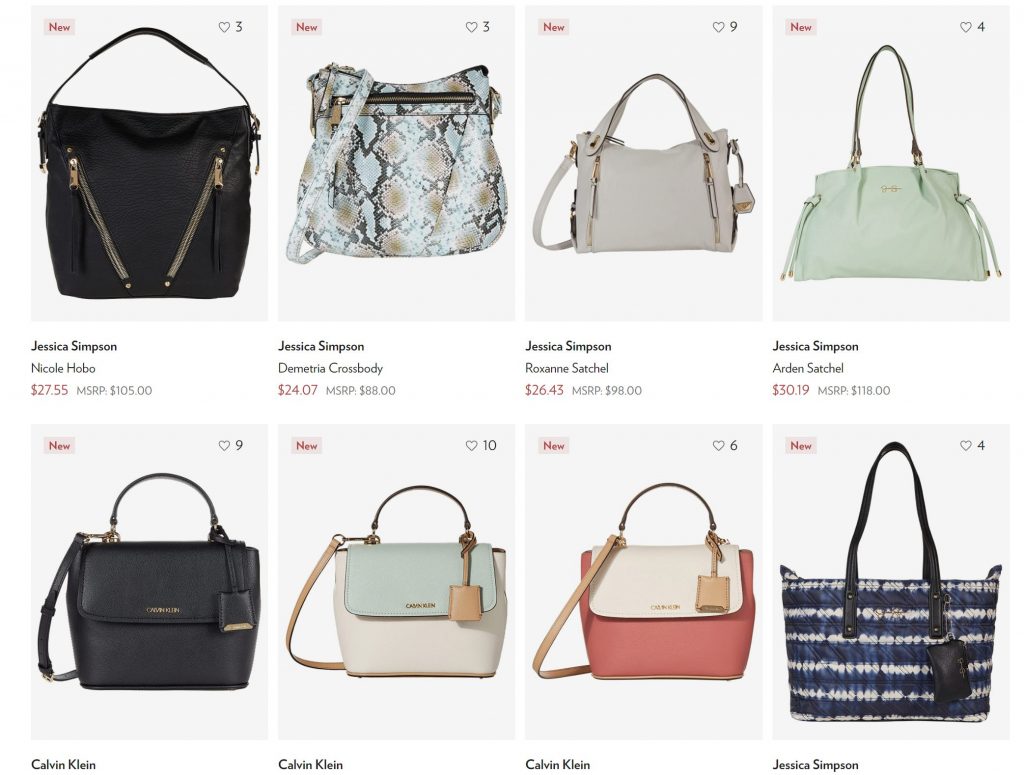Screen dimensions: 1024x775
Task: Open Demetria Crossbody product name link
Action: coord(330,368)
